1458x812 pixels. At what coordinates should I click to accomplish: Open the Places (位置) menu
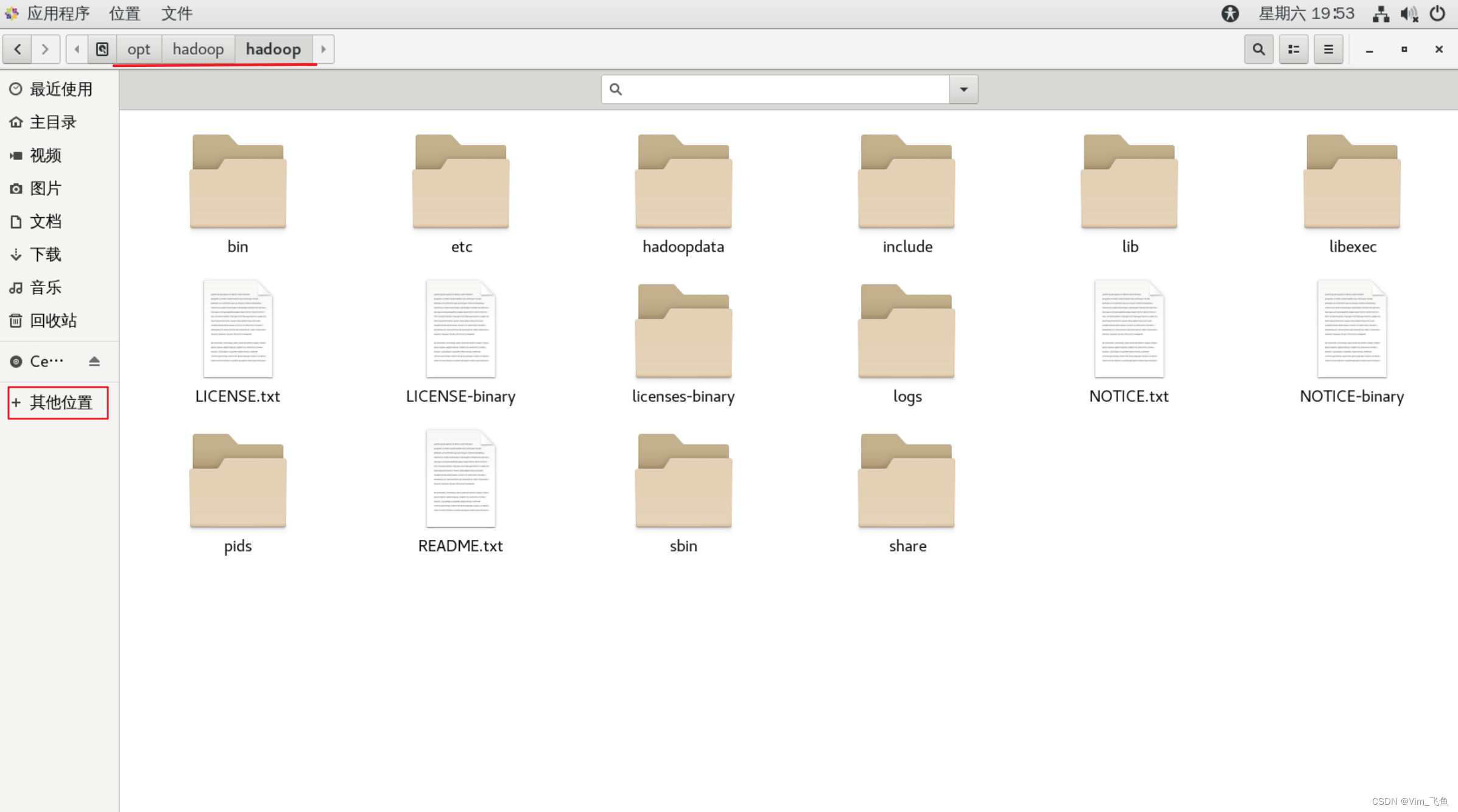pyautogui.click(x=125, y=13)
